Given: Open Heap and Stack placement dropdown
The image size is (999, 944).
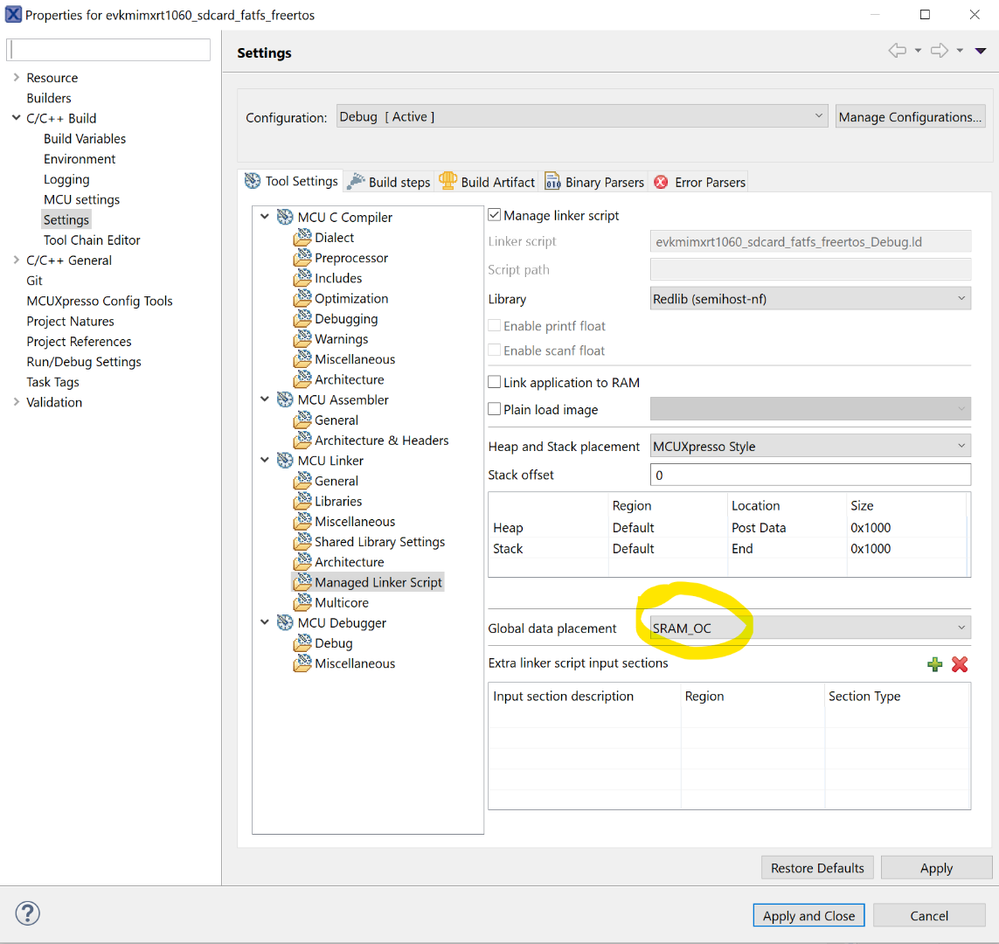Looking at the screenshot, I should point(810,446).
